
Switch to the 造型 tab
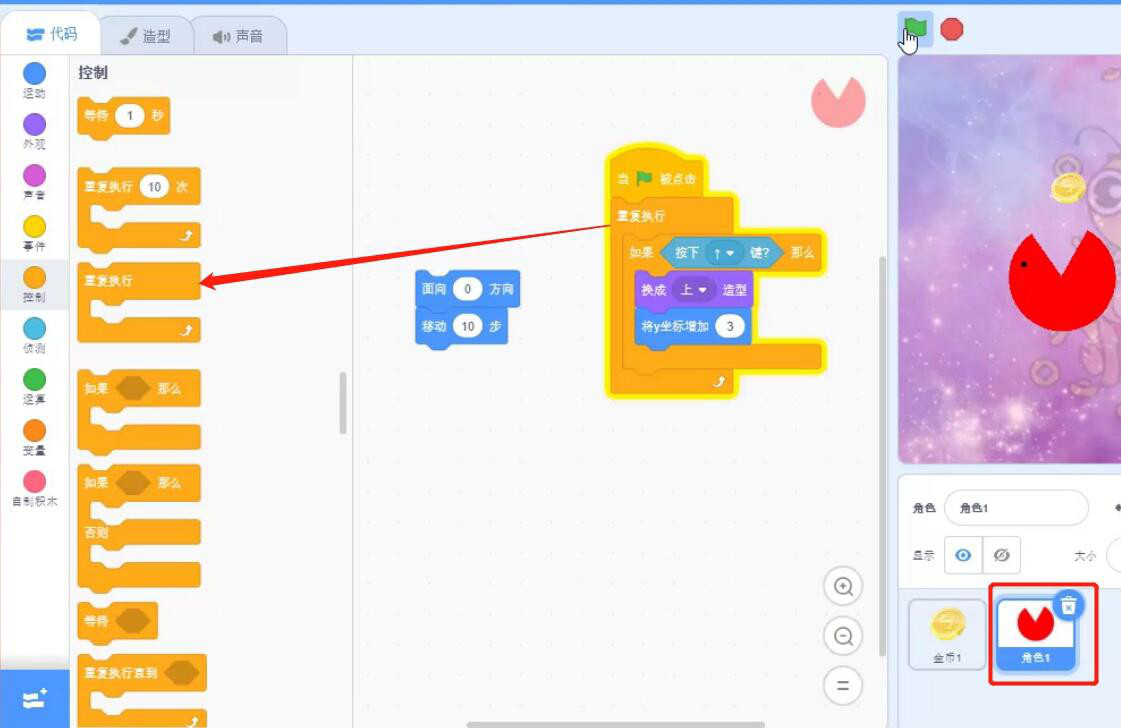coord(145,36)
